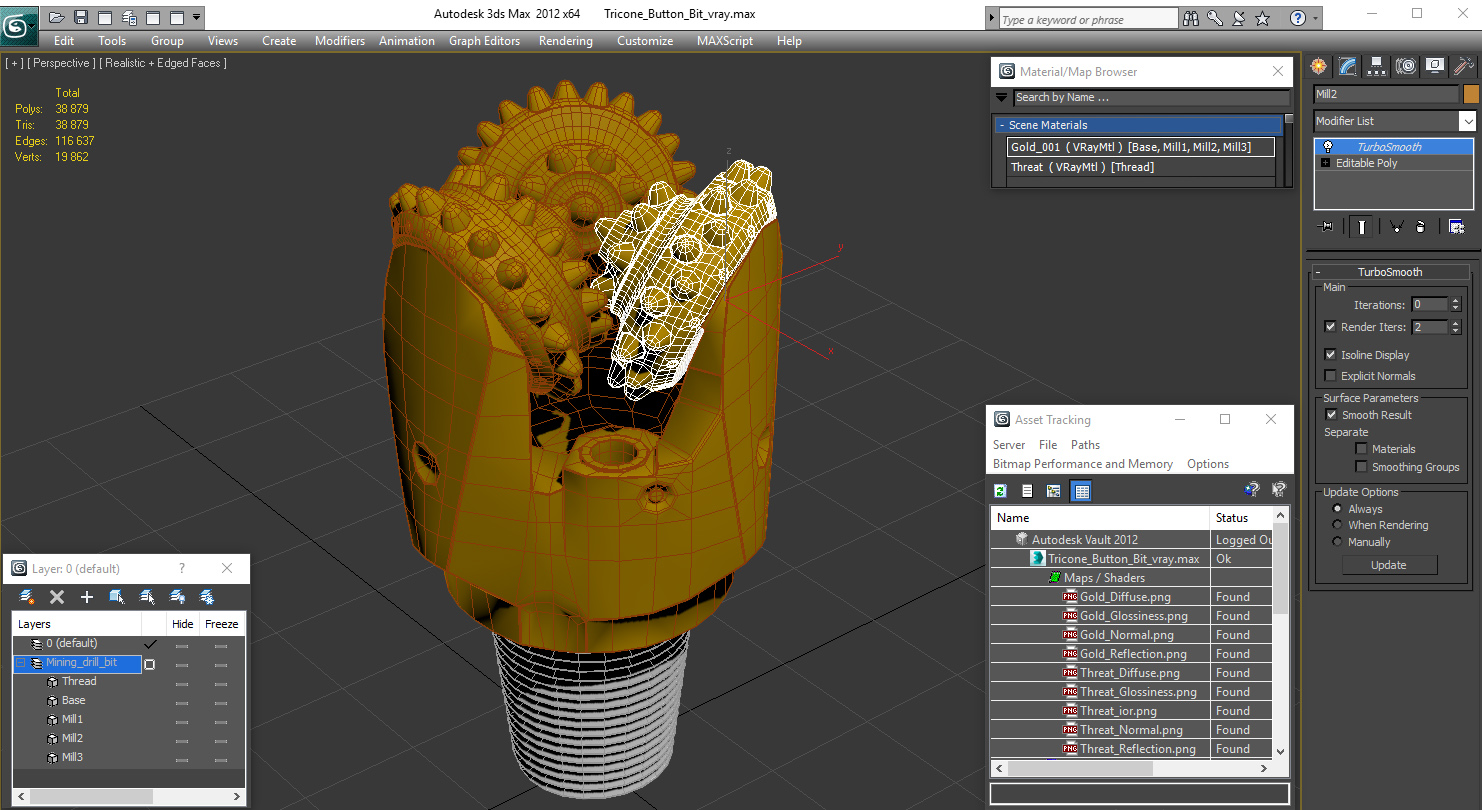Toggle Render Iters checkbox
This screenshot has height=810, width=1482.
1330,327
